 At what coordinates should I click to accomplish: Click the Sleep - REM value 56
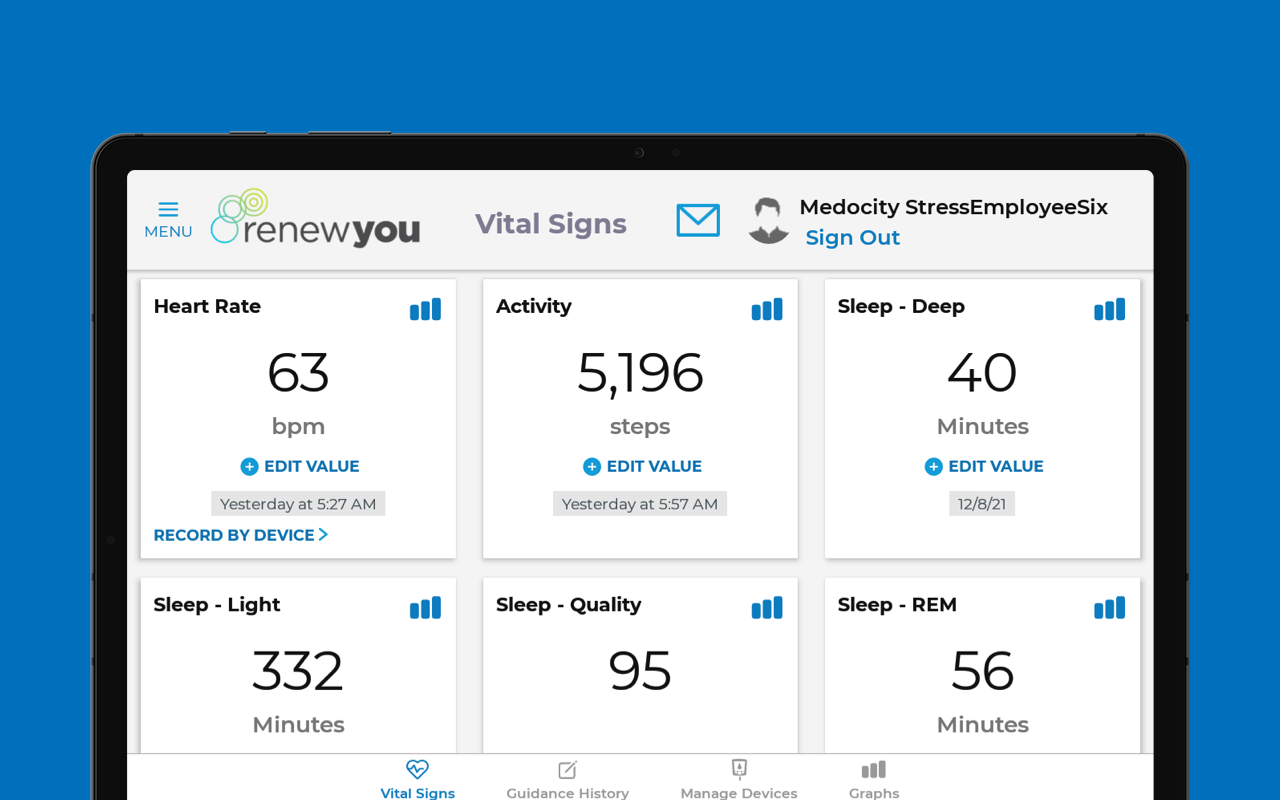pos(982,671)
